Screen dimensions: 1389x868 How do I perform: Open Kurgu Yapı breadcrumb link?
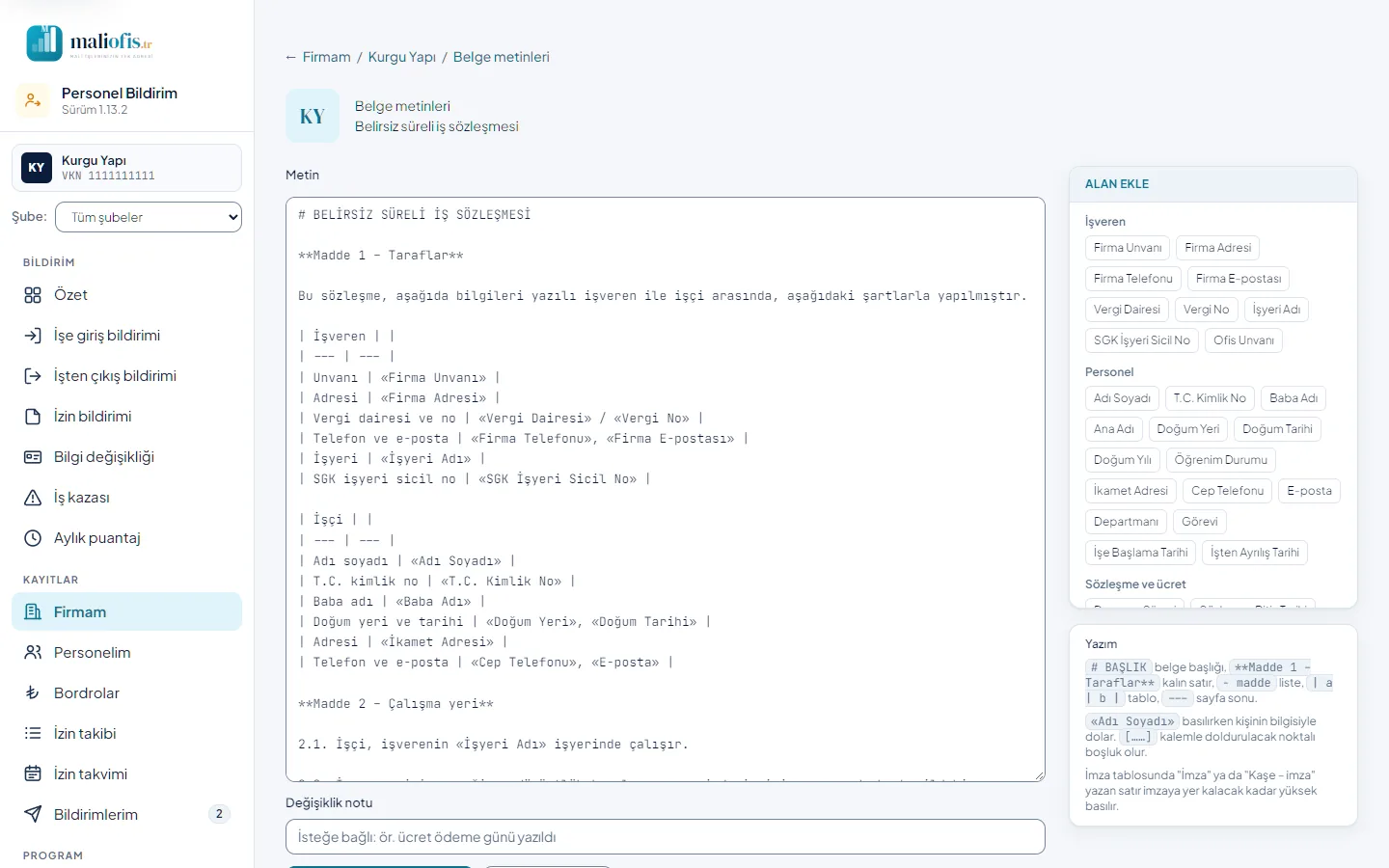[402, 57]
